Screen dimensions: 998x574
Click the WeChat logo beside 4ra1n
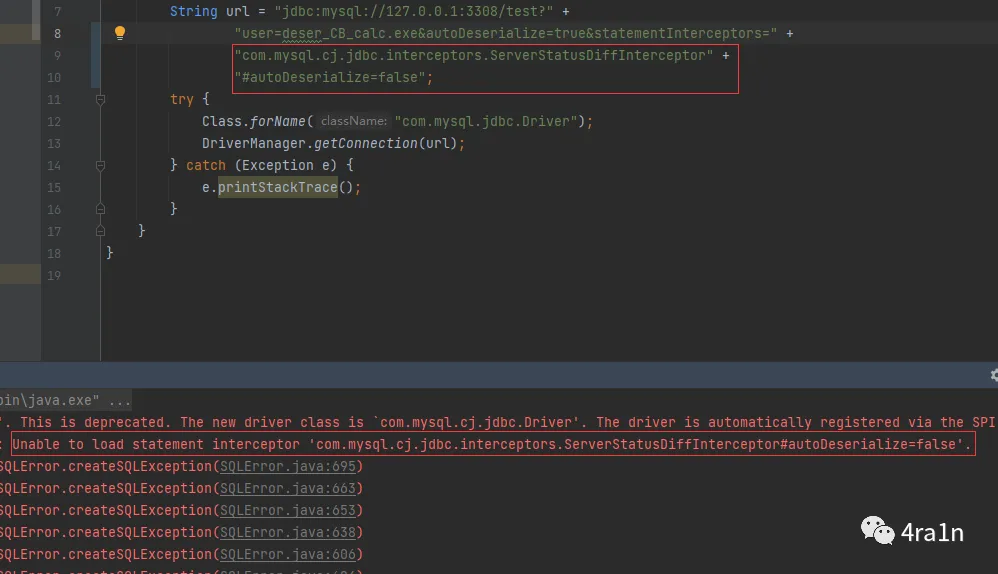pos(877,531)
